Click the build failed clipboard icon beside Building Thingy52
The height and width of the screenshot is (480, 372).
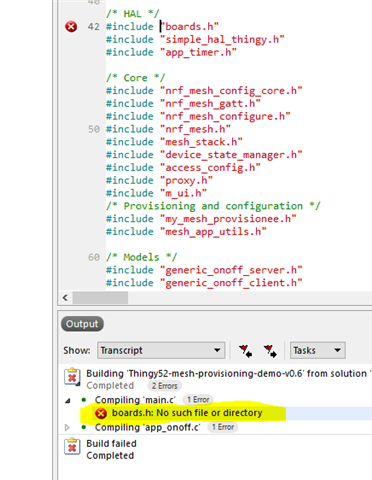(72, 377)
